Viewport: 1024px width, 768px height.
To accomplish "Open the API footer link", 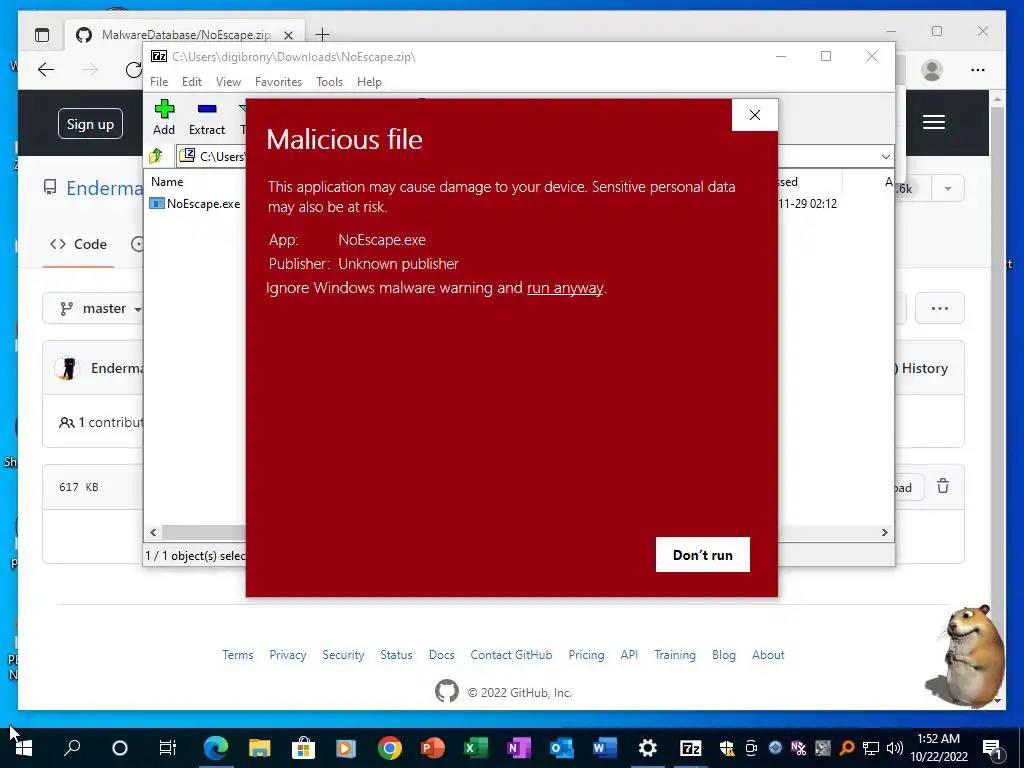I will 629,655.
